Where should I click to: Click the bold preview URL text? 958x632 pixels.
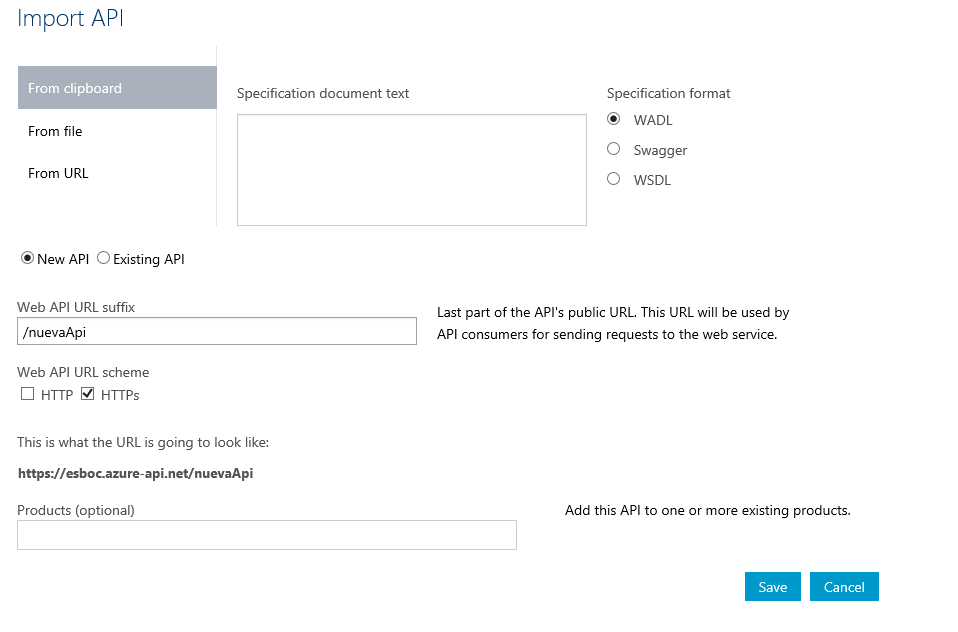tap(136, 474)
